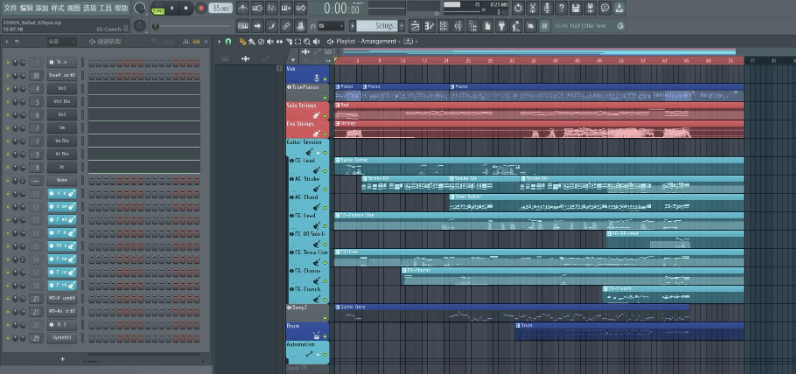Click the audio editor scissors icon
Screen dimensions: 796x374
pos(533,8)
